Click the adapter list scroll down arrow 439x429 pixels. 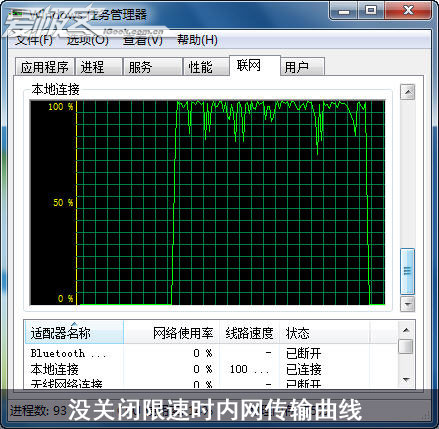pyautogui.click(x=406, y=380)
